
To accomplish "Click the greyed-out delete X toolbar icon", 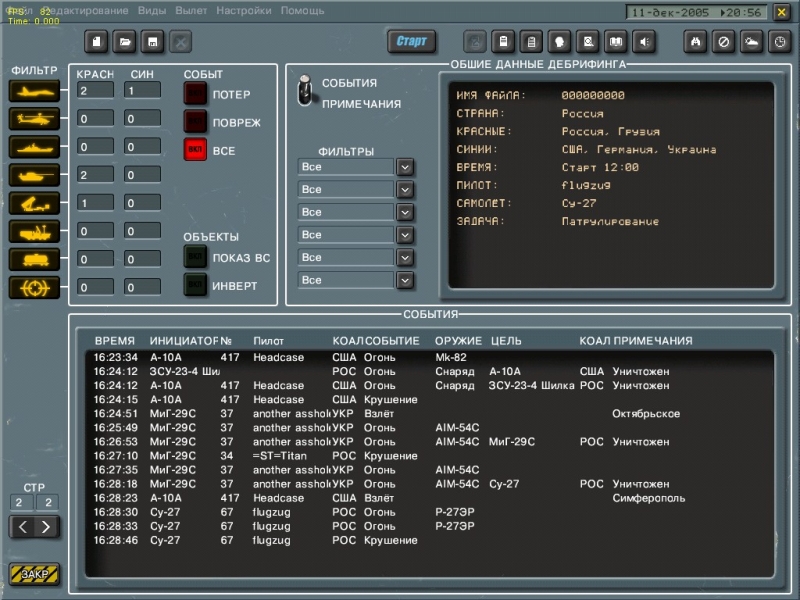I will click(x=181, y=42).
